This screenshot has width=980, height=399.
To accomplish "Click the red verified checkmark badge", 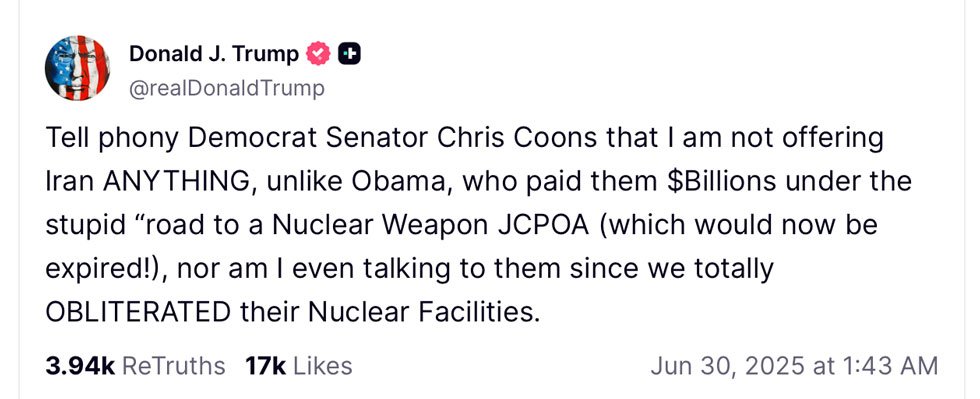I will (318, 55).
